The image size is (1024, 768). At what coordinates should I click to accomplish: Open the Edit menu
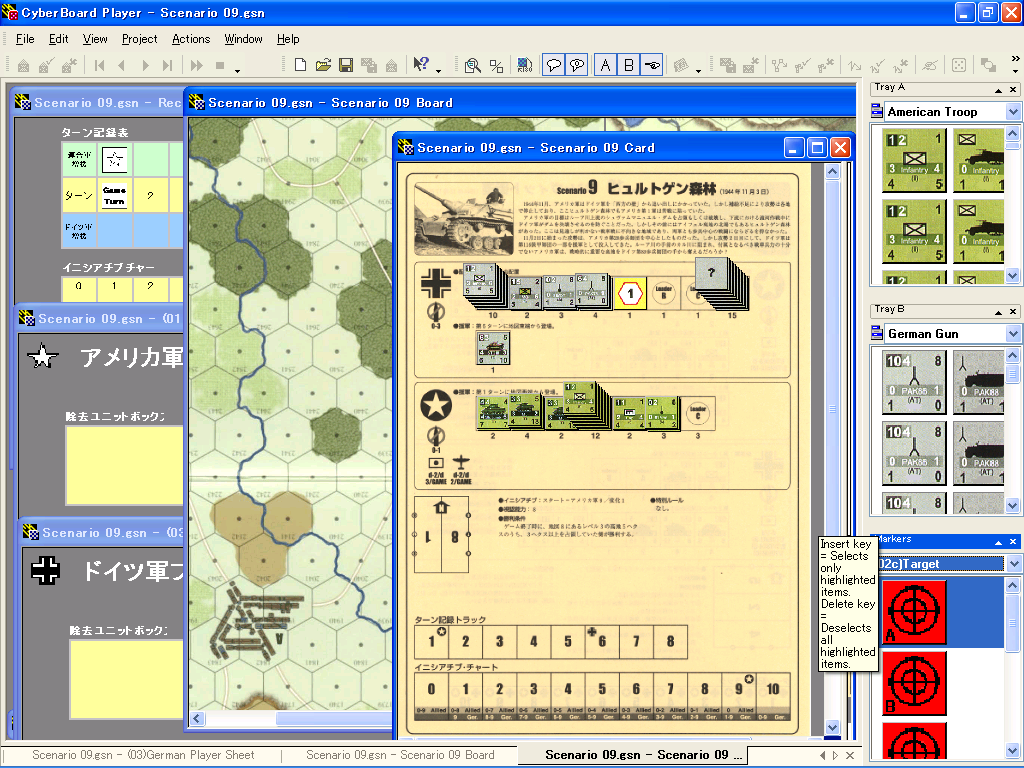58,39
